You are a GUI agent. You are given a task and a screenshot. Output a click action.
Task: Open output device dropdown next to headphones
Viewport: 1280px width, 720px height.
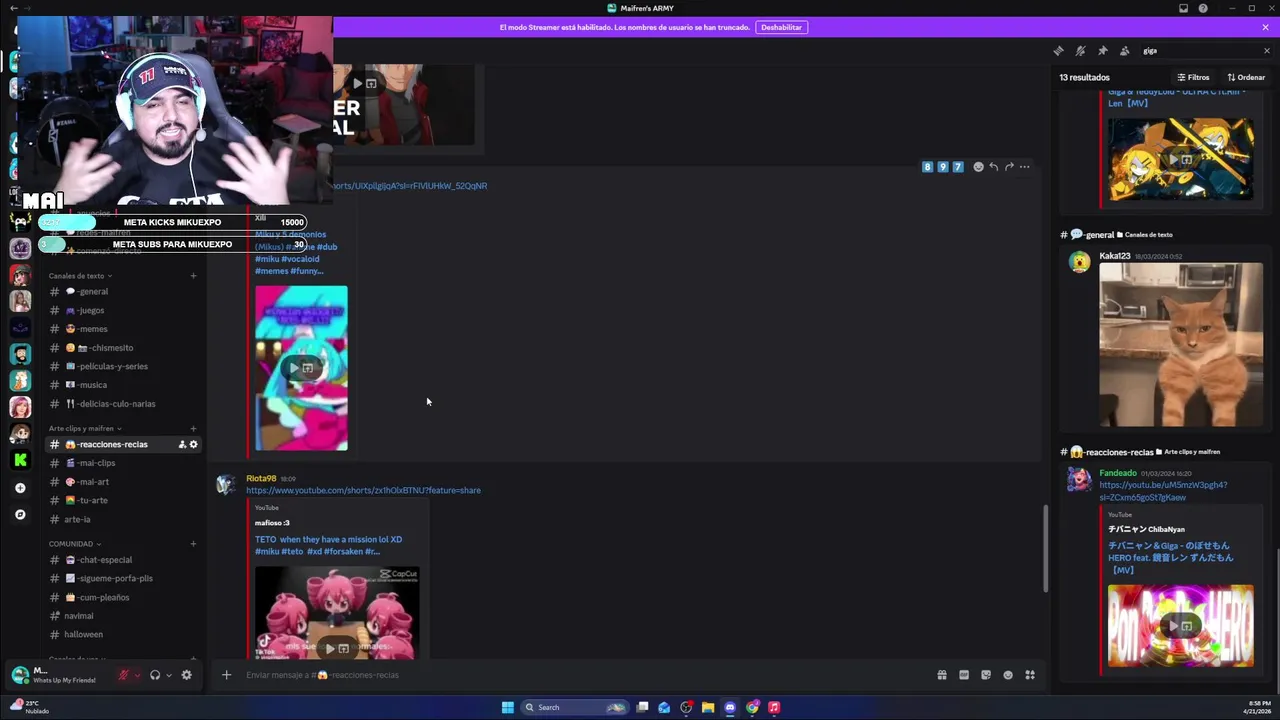(x=168, y=675)
